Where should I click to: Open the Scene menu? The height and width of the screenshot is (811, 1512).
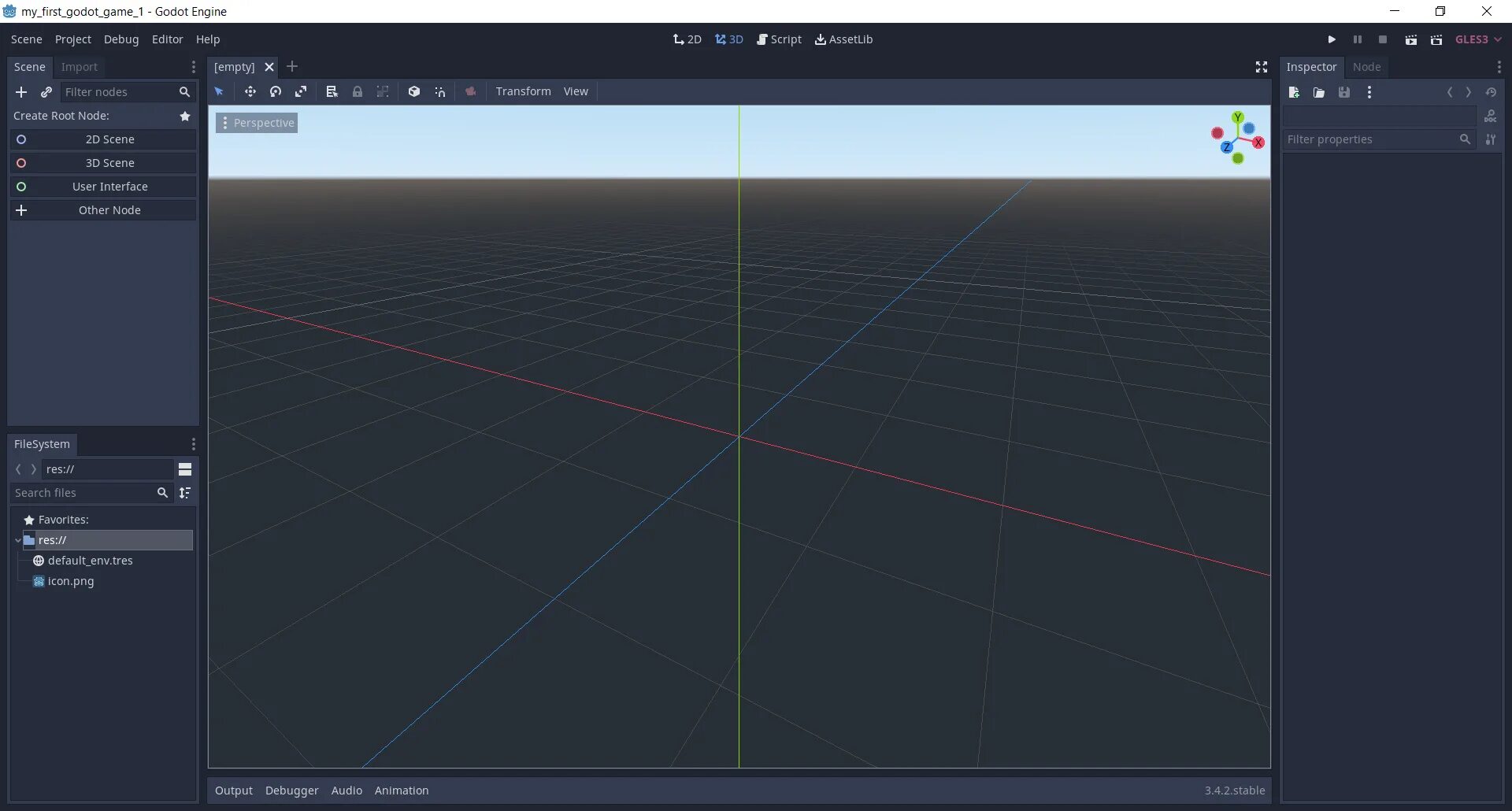[x=26, y=39]
